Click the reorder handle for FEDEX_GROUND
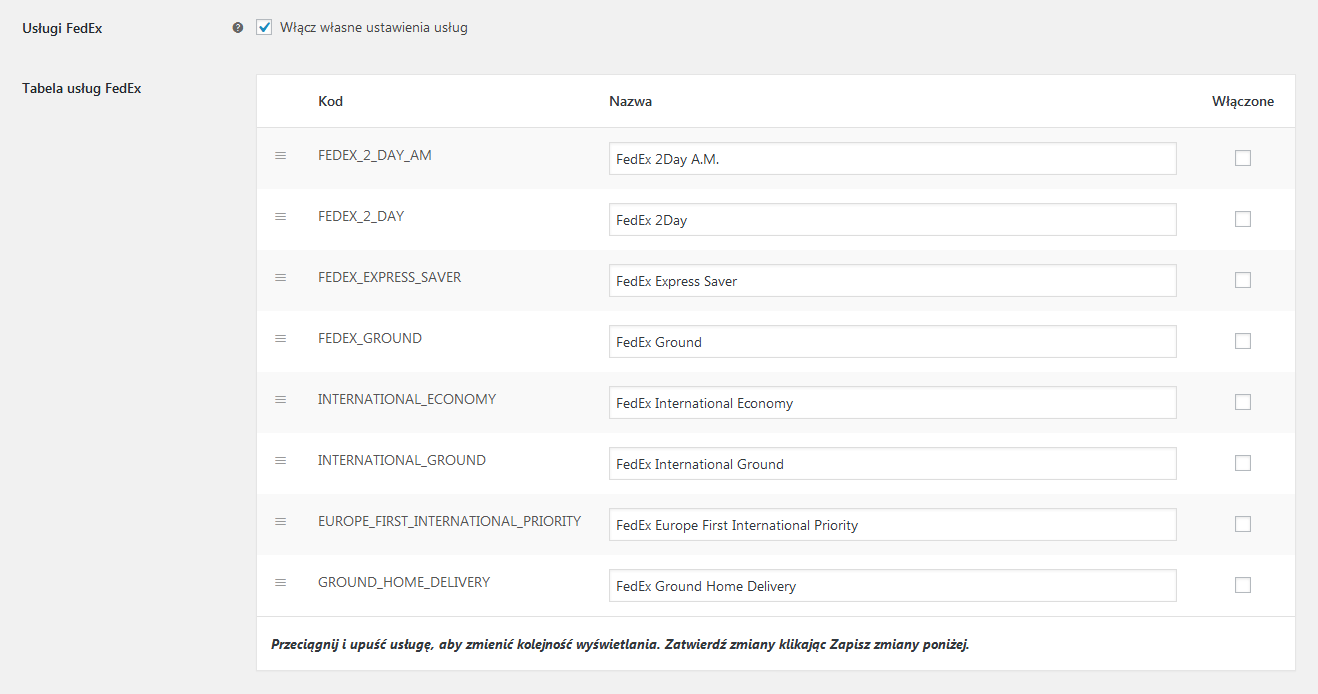Image resolution: width=1318 pixels, height=694 pixels. coord(281,338)
